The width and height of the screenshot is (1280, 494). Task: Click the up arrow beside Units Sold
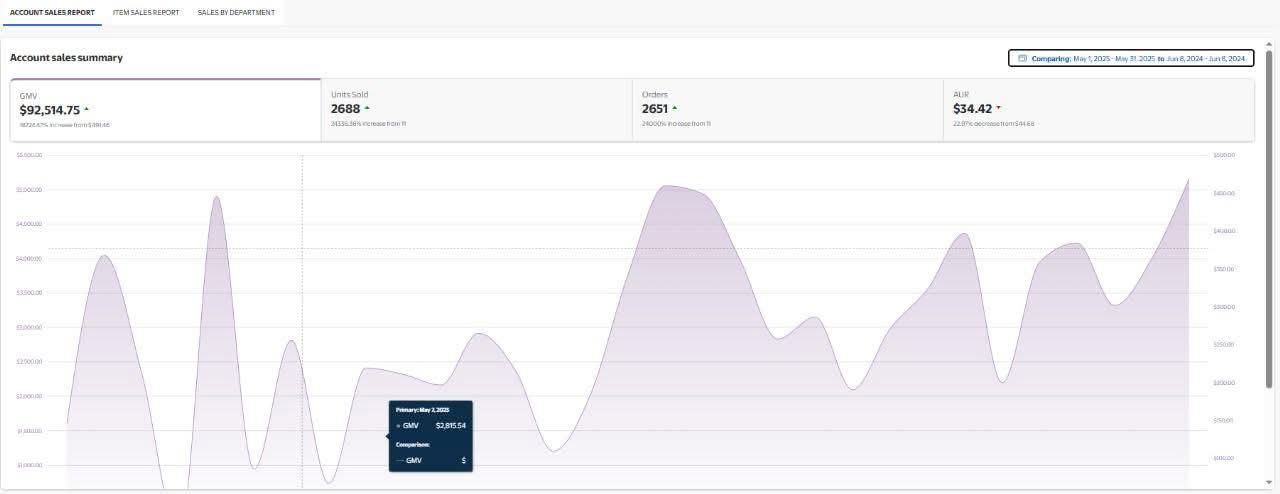(x=367, y=108)
